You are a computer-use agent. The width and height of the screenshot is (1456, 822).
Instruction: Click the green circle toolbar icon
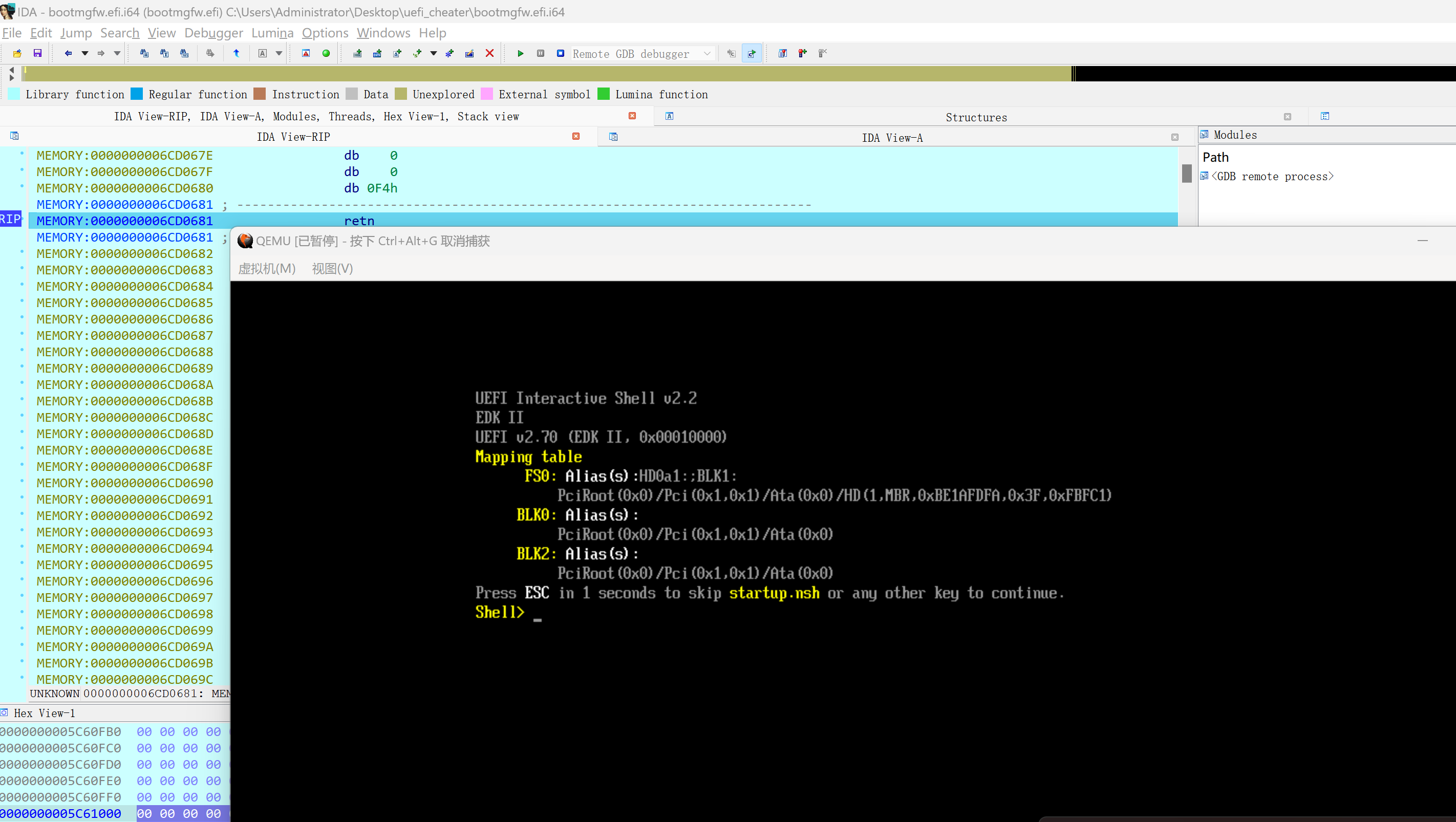[326, 53]
